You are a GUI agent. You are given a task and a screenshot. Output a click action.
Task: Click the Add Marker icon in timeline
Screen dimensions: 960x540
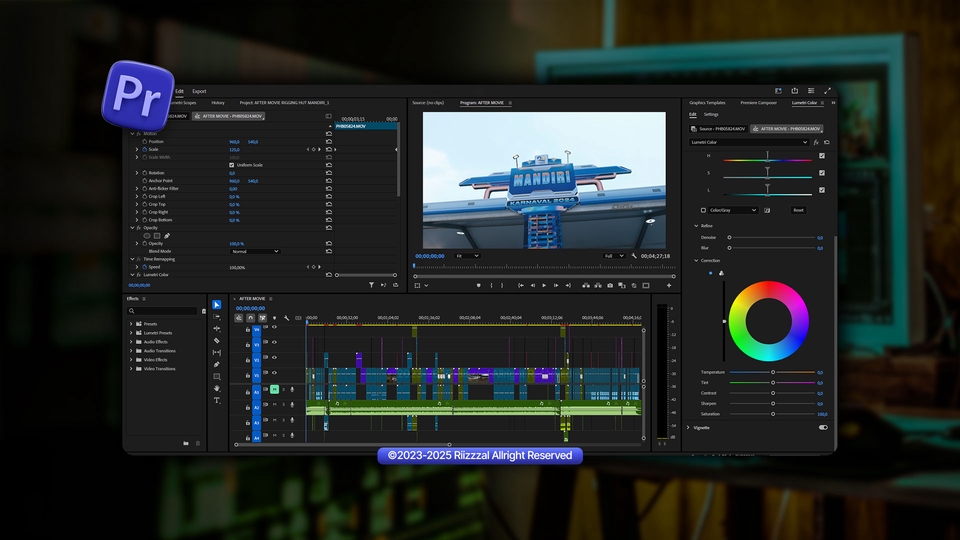pyautogui.click(x=274, y=318)
